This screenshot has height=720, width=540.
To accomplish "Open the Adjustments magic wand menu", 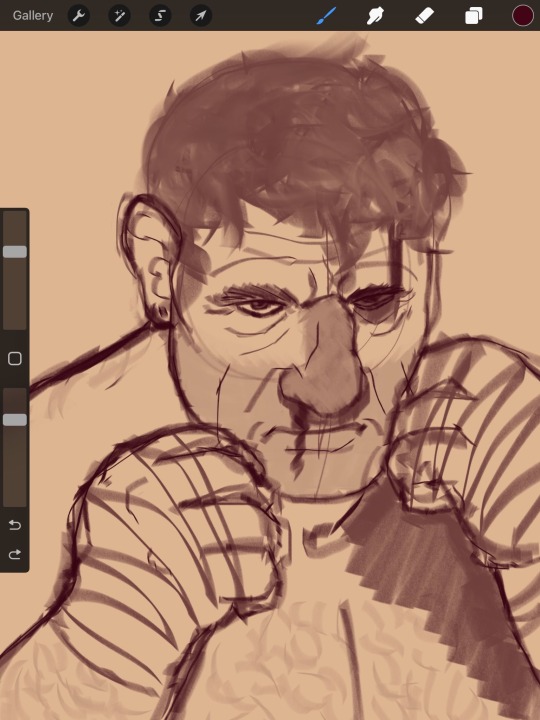I will coord(119,16).
